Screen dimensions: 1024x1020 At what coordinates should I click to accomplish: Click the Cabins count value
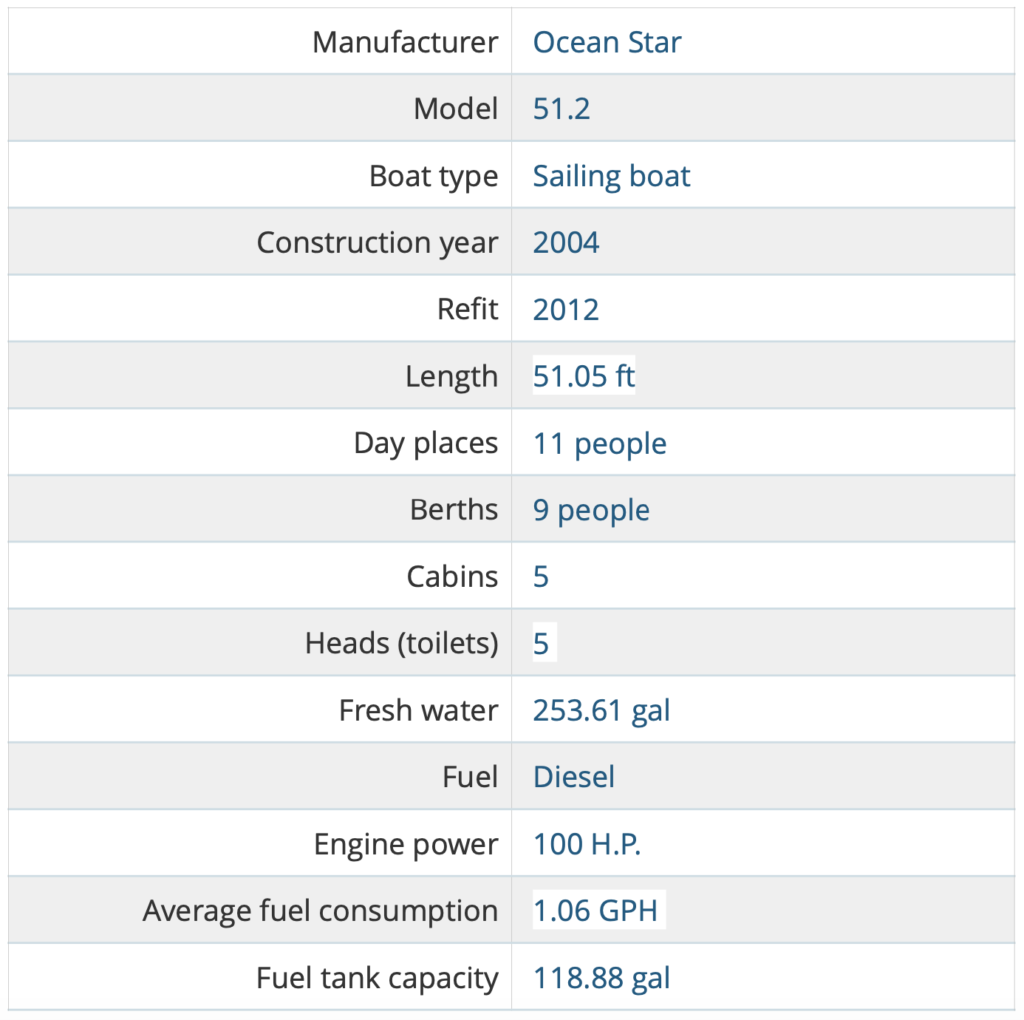click(x=541, y=577)
